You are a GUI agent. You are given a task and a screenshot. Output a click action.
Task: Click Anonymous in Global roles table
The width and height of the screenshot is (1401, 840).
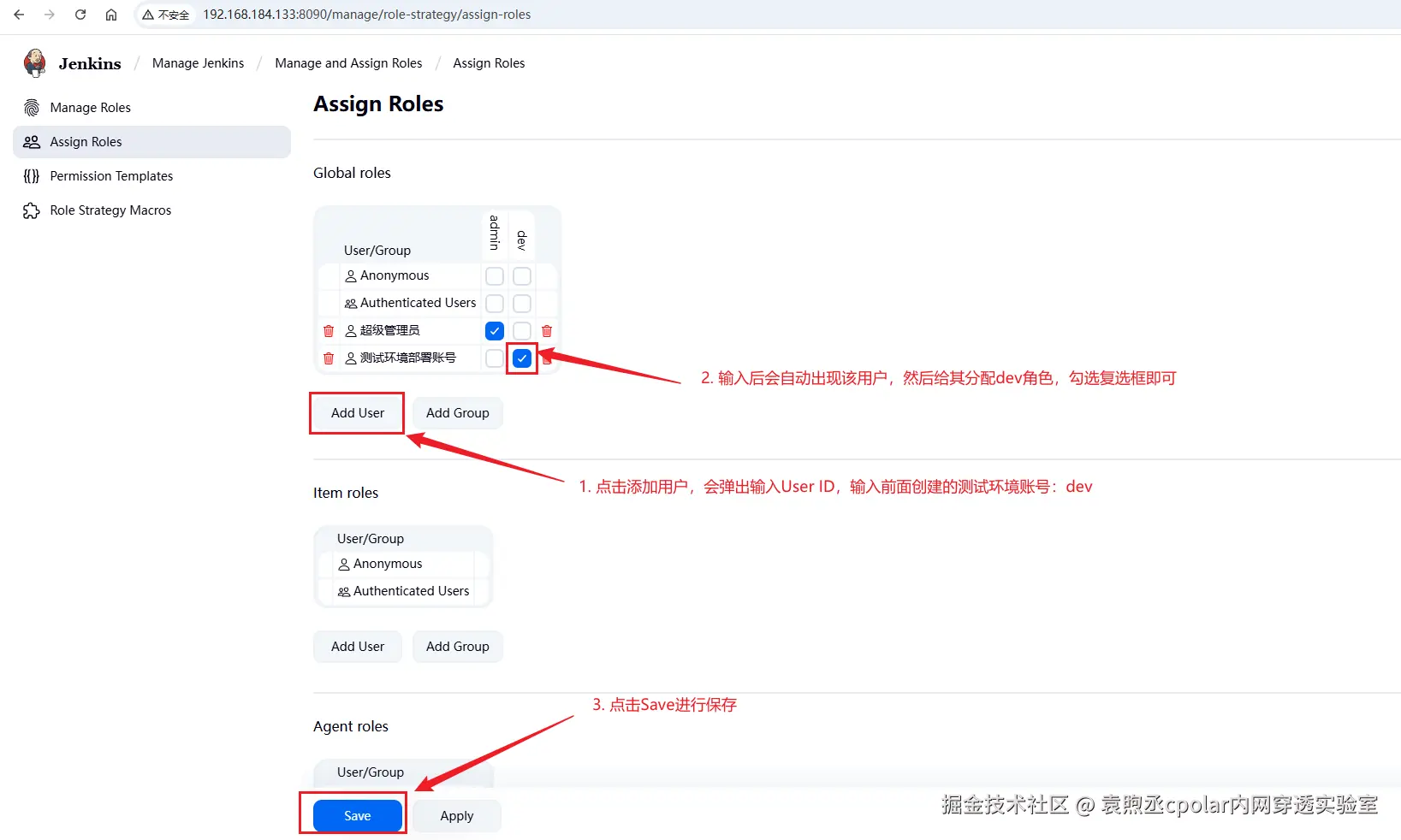[x=395, y=275]
